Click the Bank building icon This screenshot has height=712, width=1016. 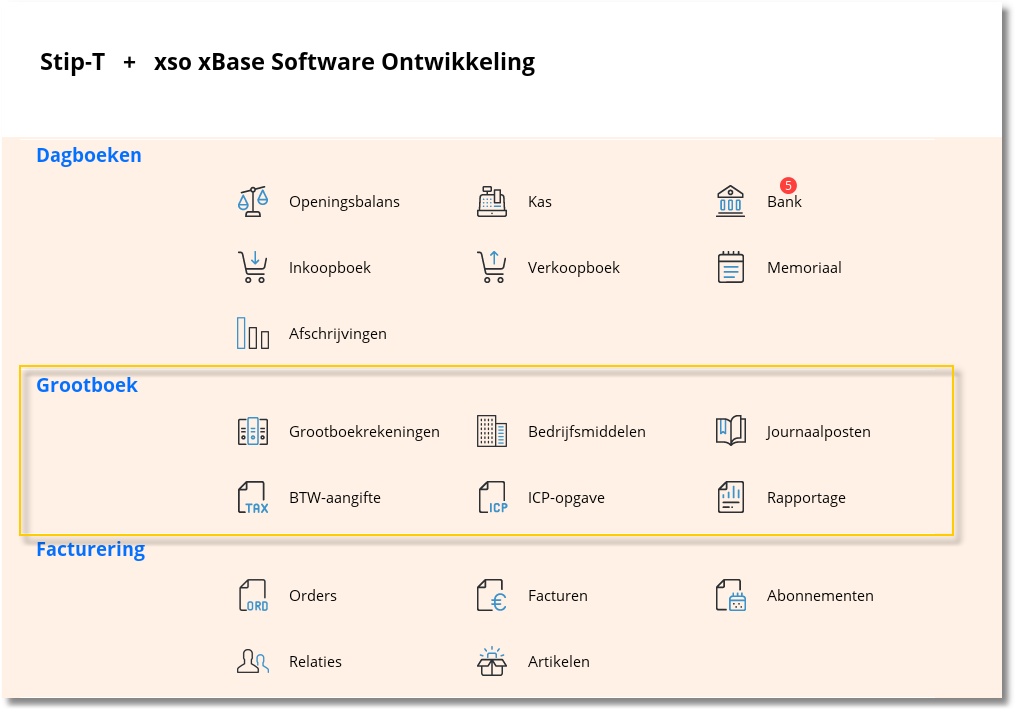(x=731, y=201)
